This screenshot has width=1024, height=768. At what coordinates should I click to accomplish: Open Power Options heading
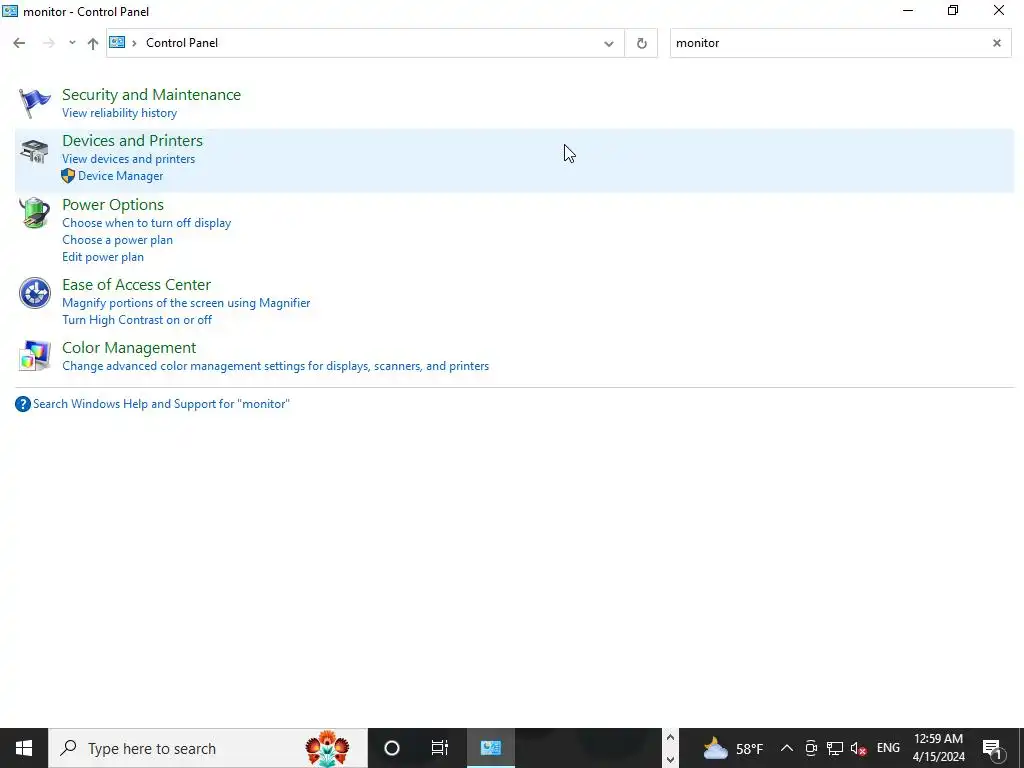coord(113,204)
